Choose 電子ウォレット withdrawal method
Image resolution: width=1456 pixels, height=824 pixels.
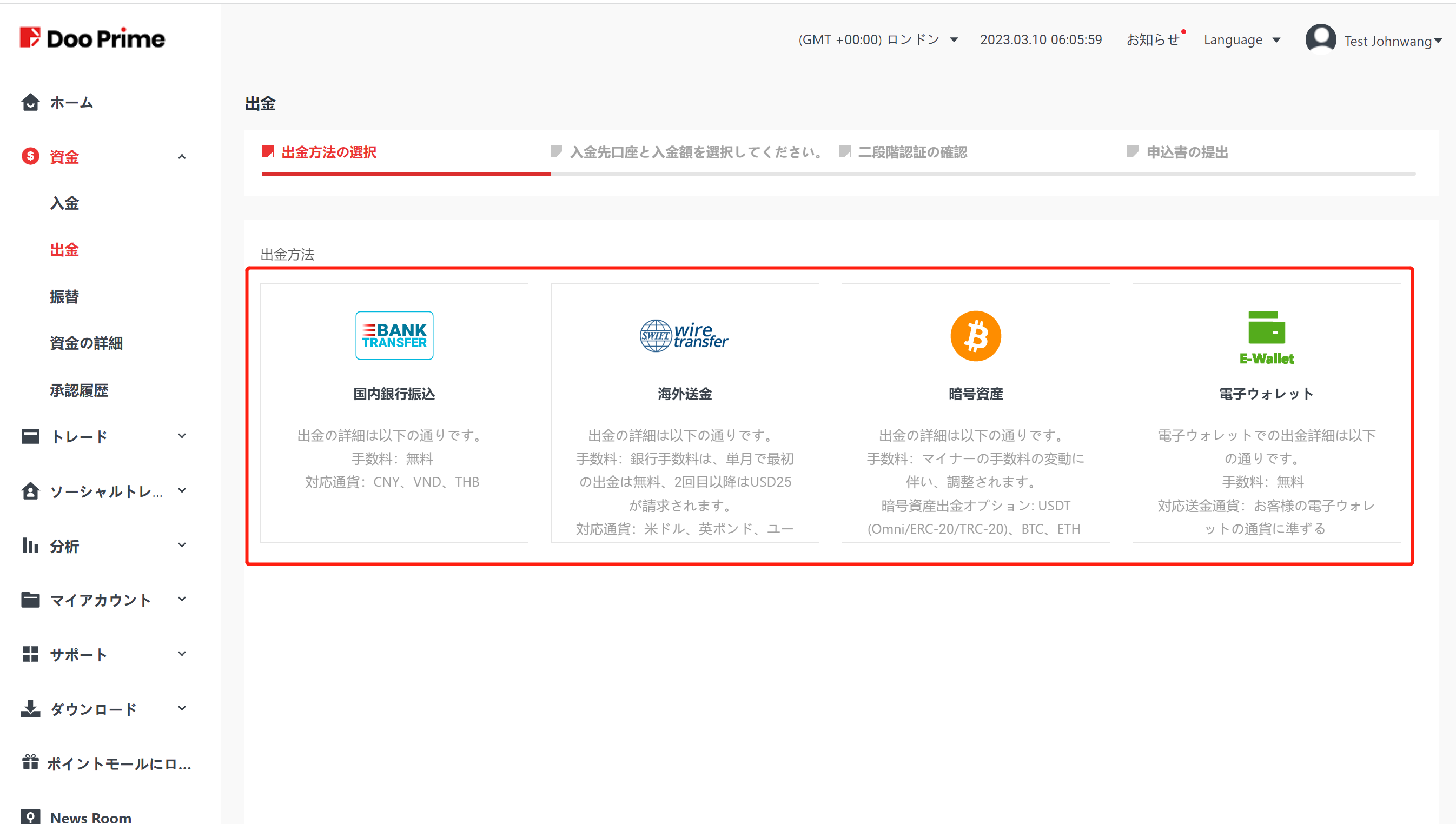click(1266, 413)
